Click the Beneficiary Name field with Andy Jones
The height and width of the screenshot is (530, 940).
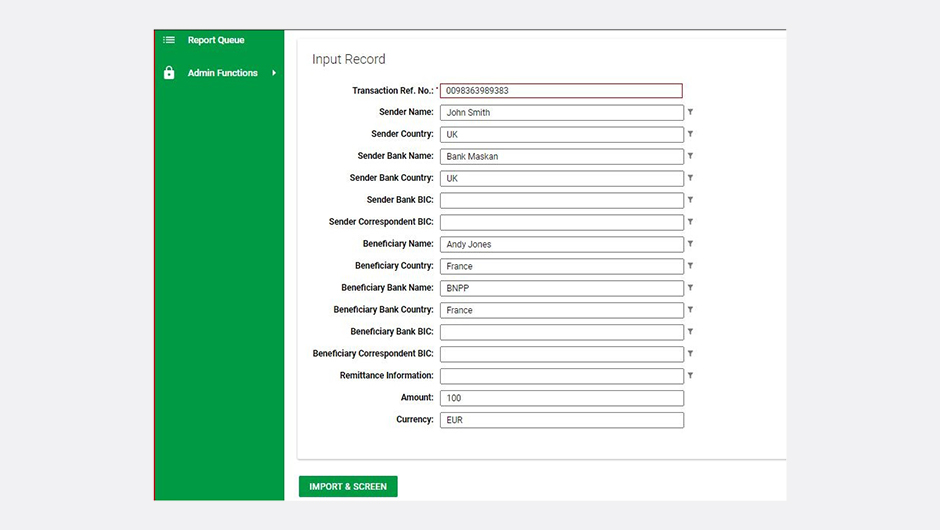[562, 244]
